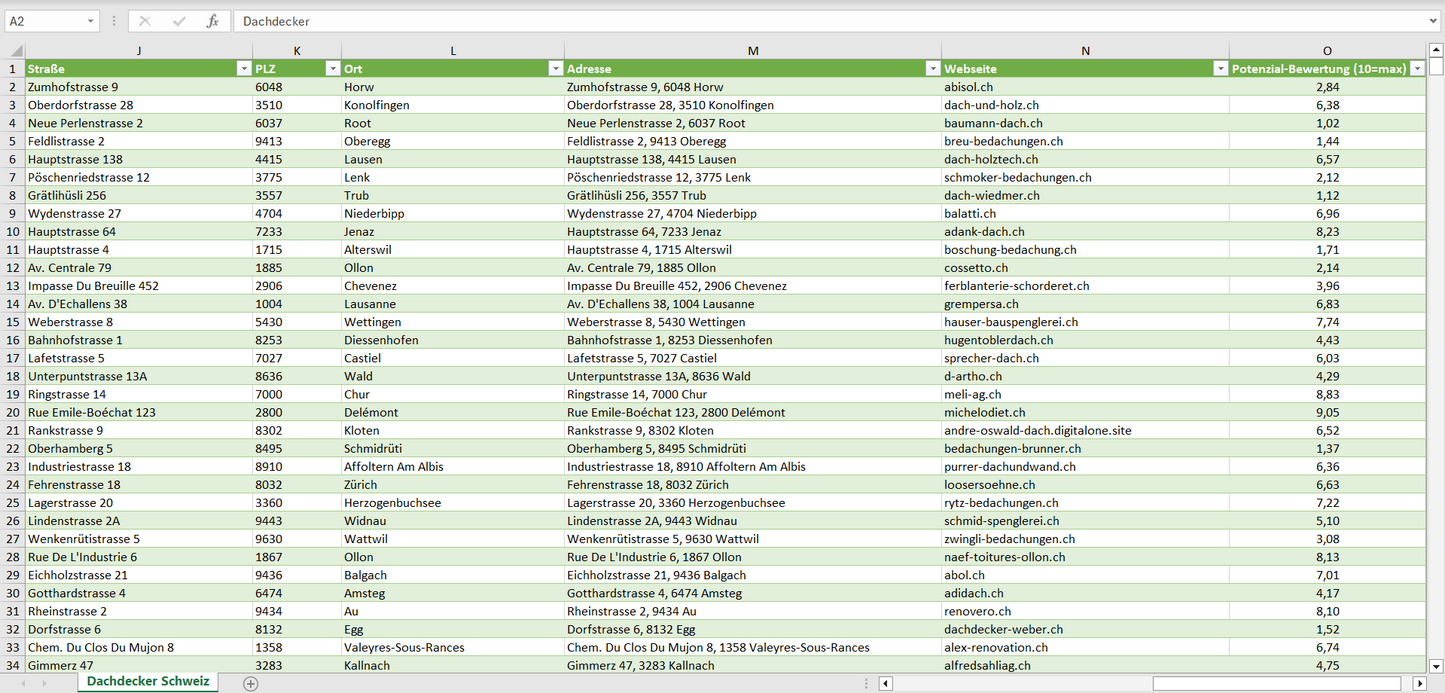Add a new sheet with the plus icon
The width and height of the screenshot is (1445, 693).
[x=251, y=684]
